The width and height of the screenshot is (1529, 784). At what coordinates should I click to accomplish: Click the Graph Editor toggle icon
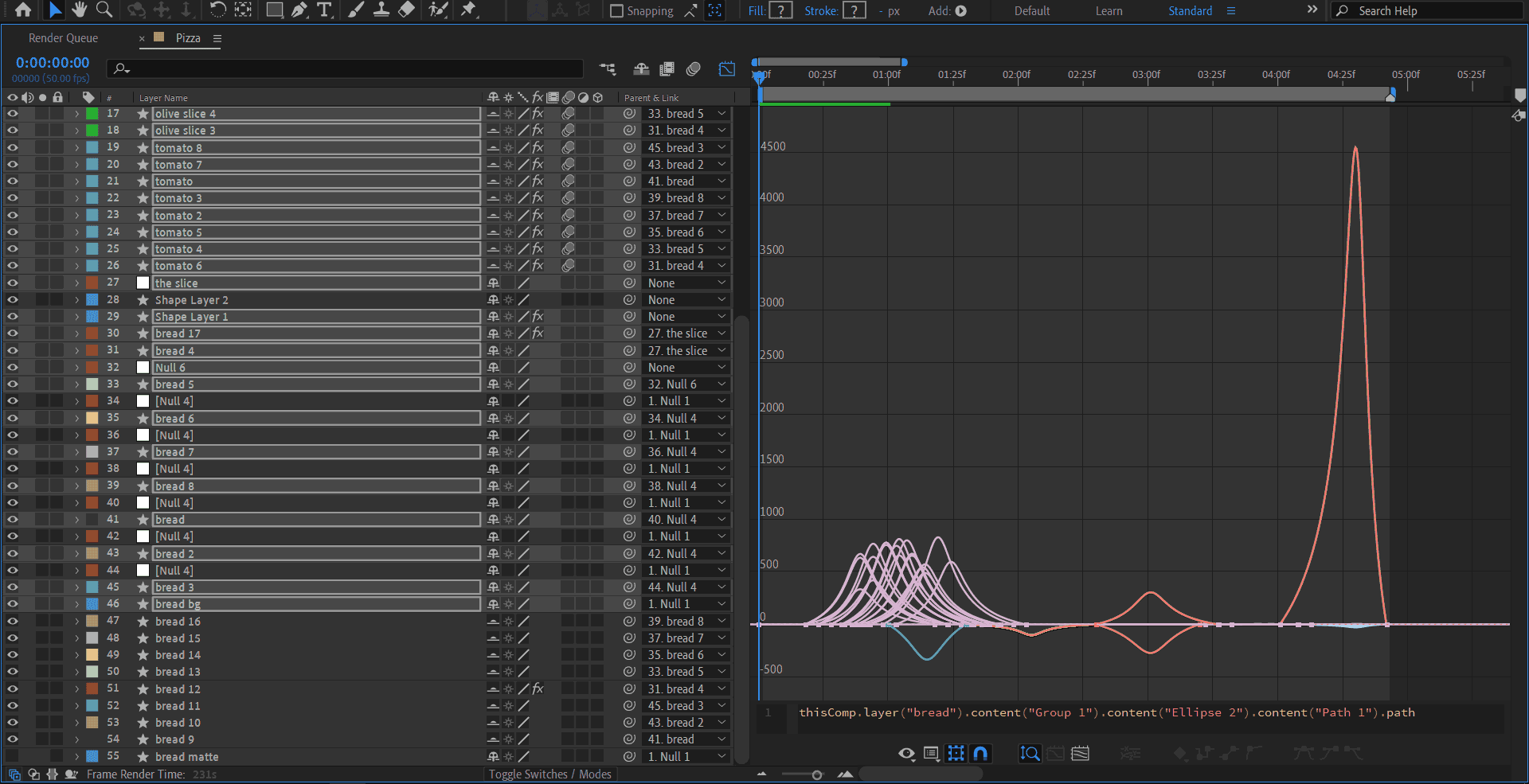(726, 69)
